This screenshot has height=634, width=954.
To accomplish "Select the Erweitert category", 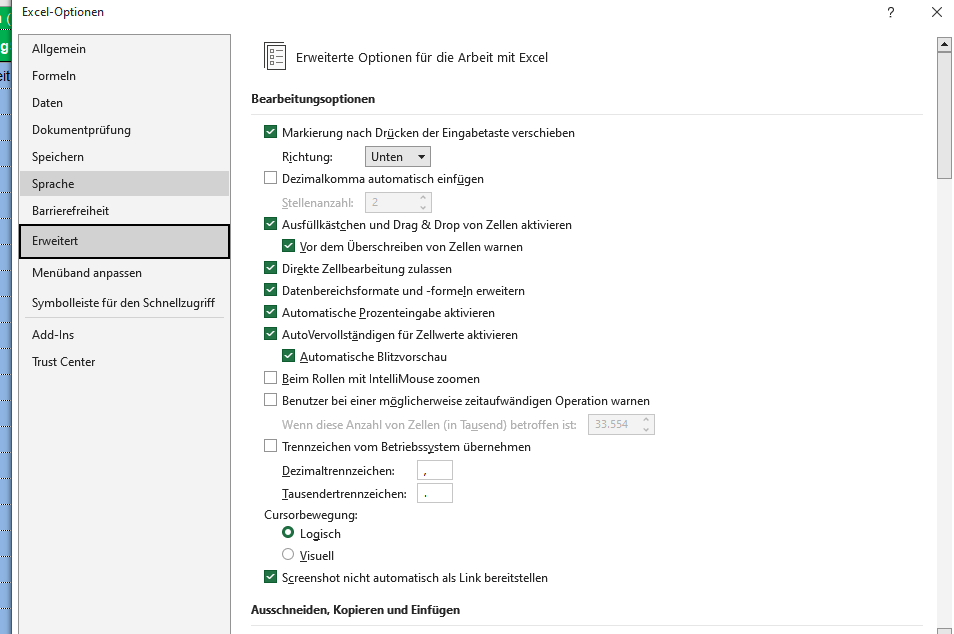I will click(124, 241).
